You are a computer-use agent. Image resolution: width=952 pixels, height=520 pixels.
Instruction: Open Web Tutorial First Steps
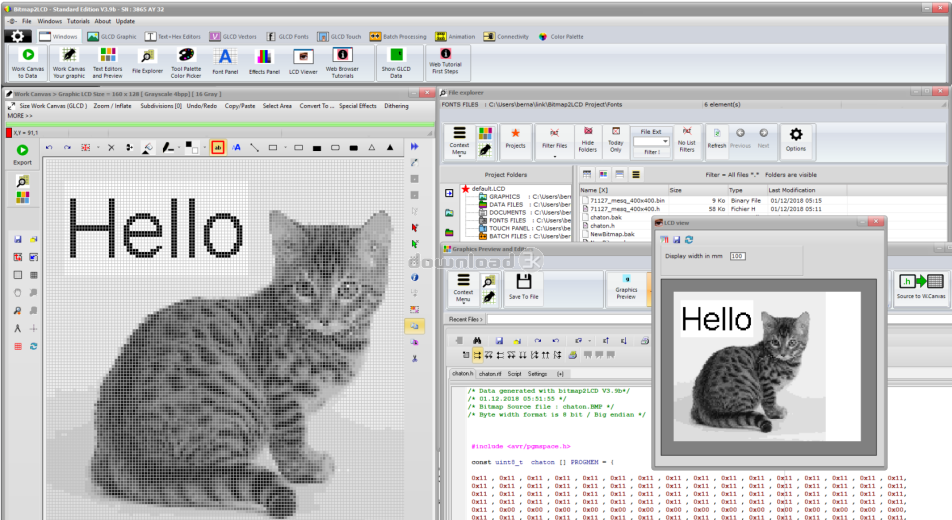click(445, 61)
